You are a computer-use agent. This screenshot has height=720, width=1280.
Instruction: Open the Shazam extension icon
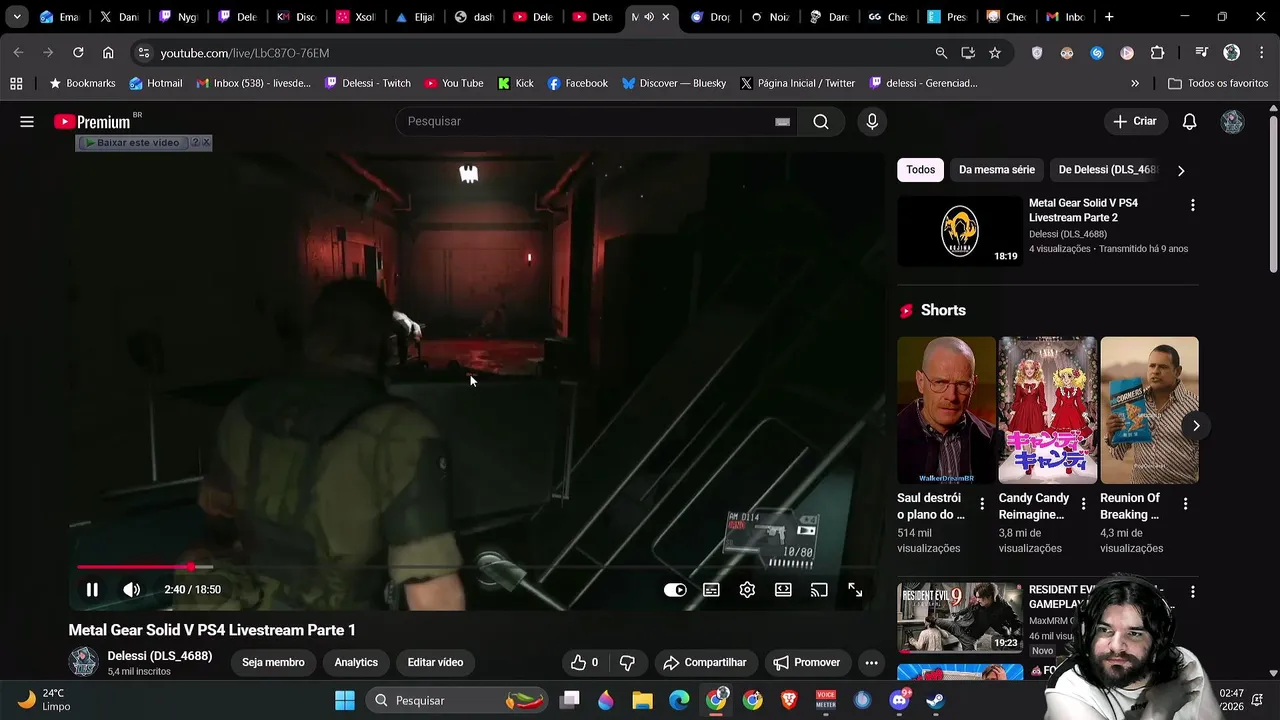pos(1097,52)
